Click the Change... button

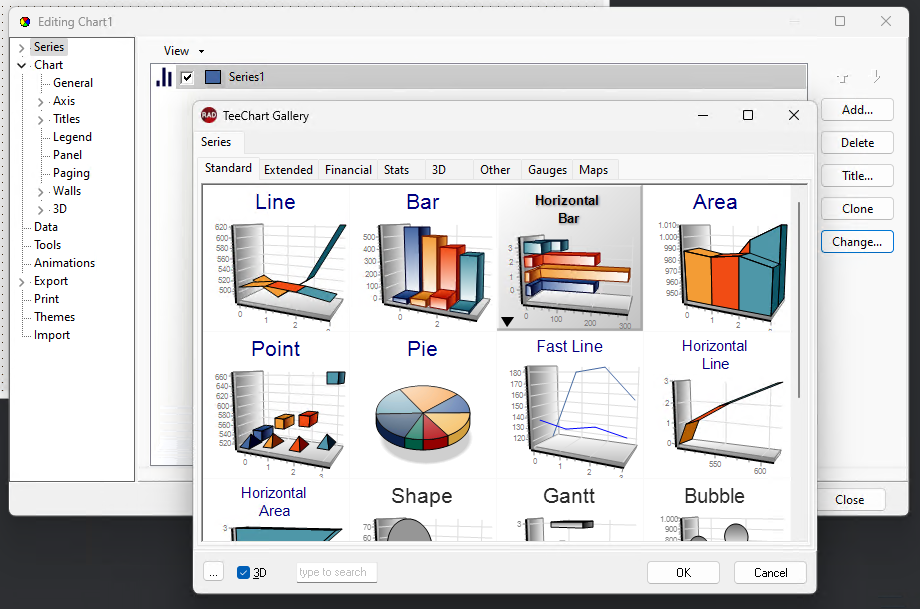[857, 242]
